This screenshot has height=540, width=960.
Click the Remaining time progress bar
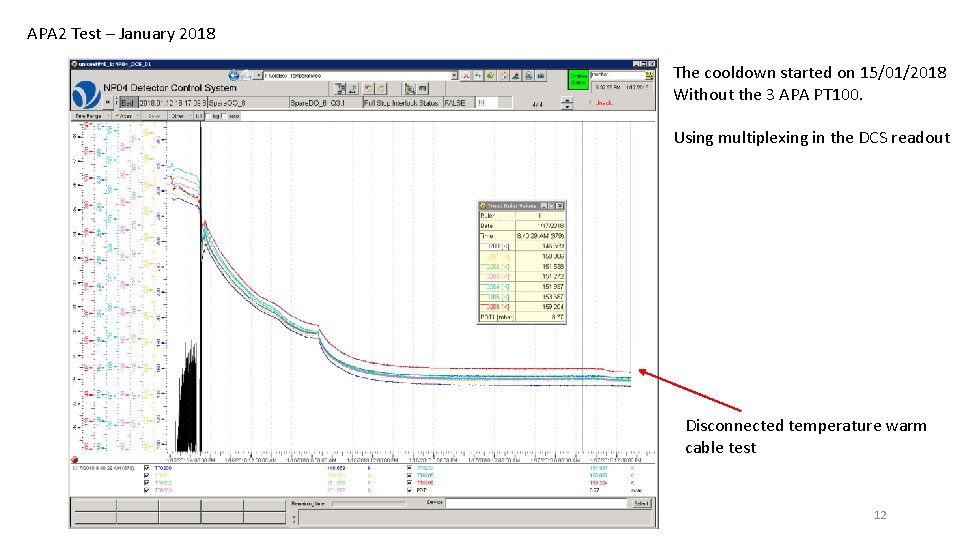[x=369, y=503]
